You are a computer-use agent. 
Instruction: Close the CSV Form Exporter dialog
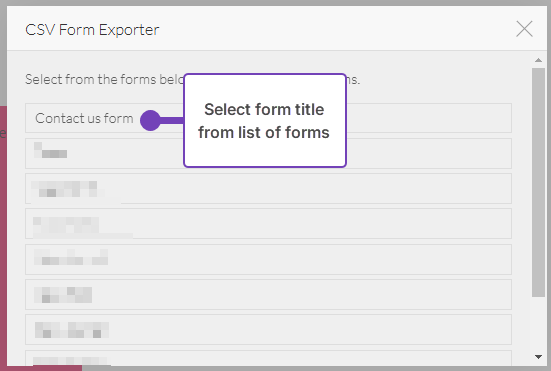click(524, 29)
